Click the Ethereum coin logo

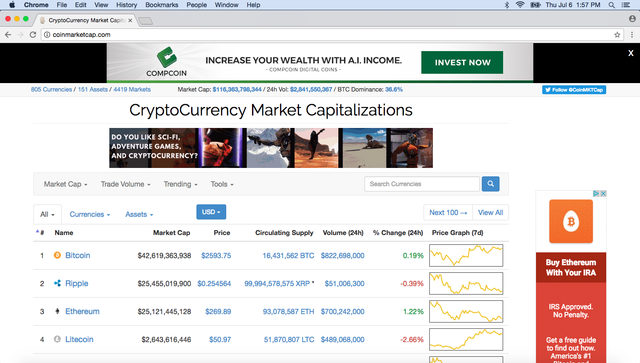click(x=57, y=311)
